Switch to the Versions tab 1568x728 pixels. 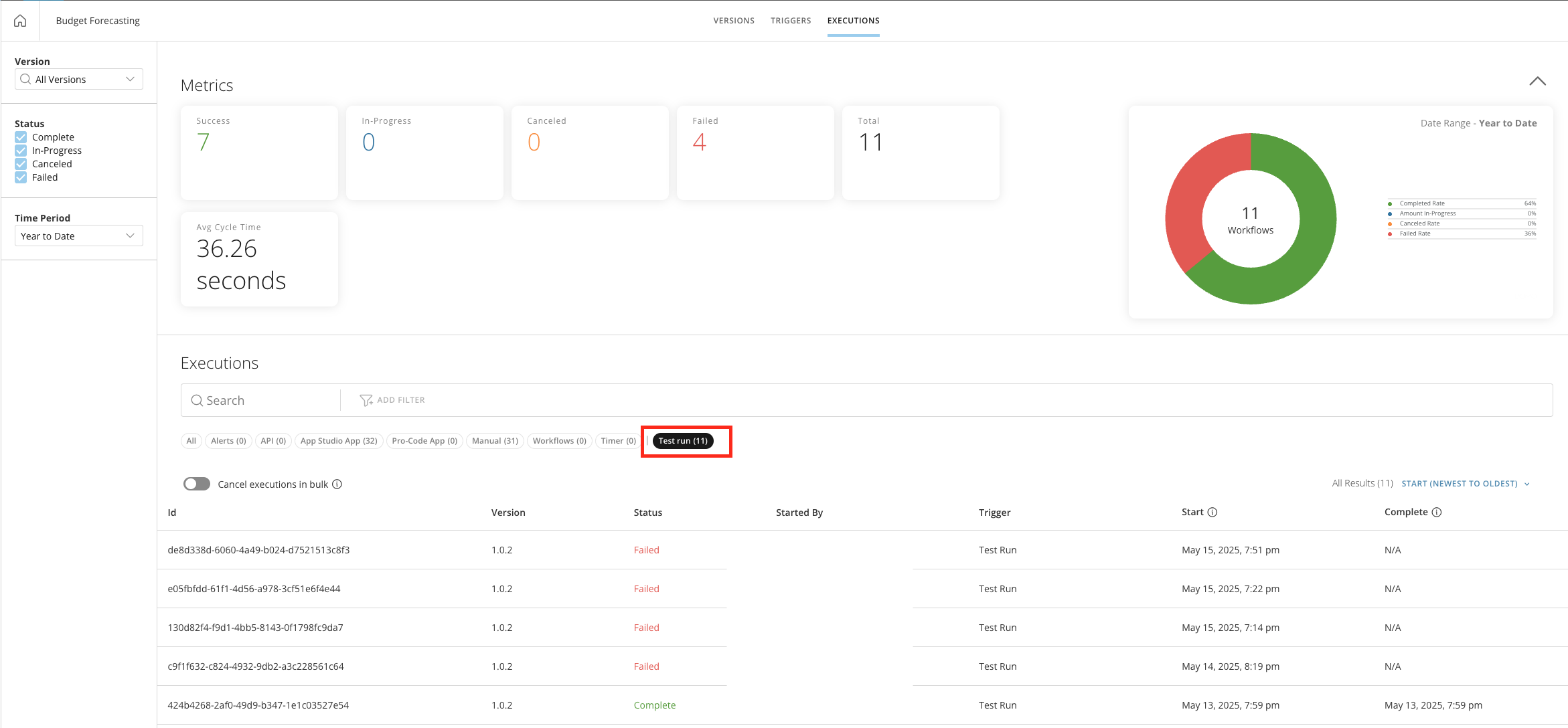point(734,21)
